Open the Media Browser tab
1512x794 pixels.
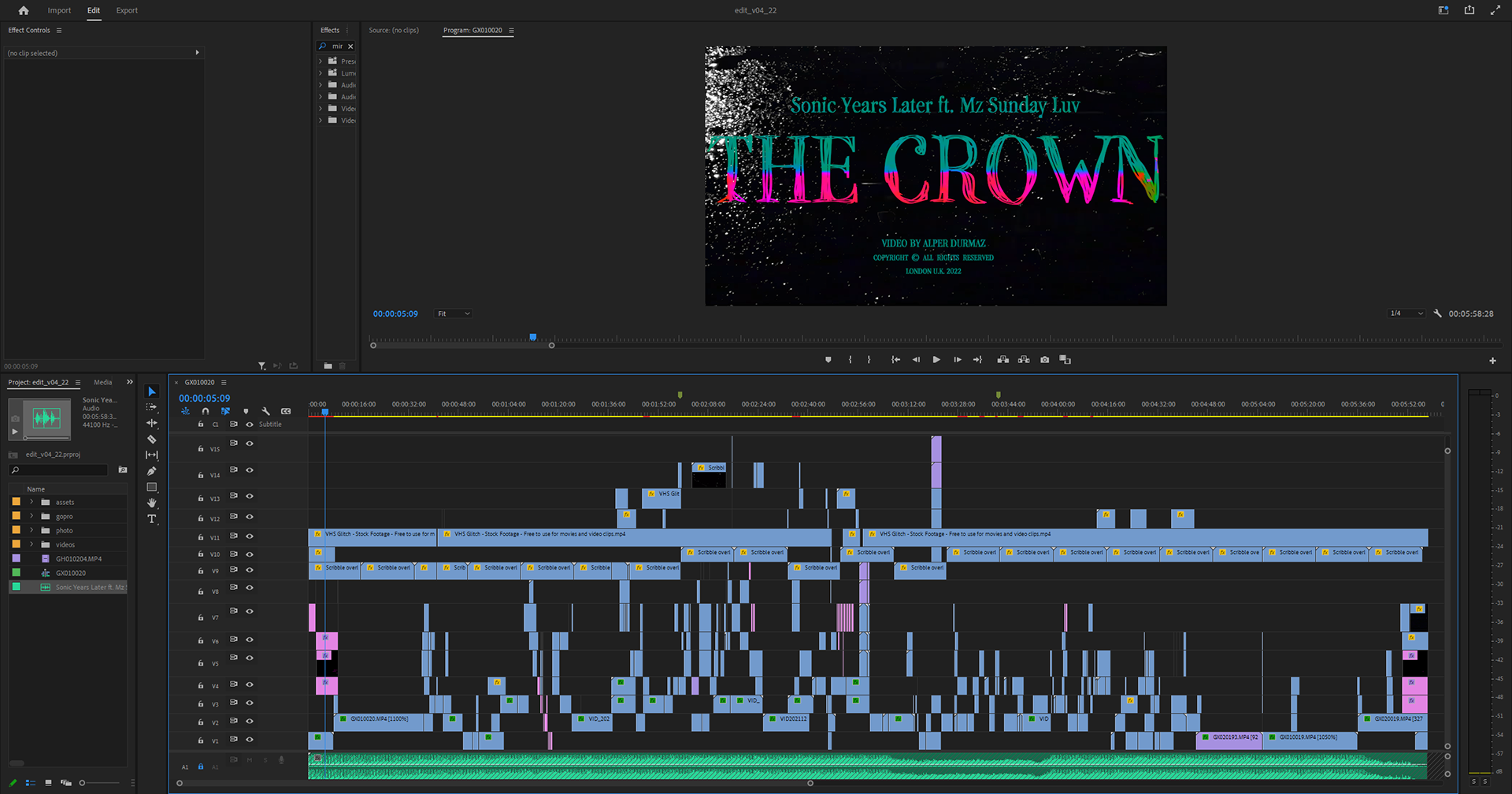pos(102,382)
